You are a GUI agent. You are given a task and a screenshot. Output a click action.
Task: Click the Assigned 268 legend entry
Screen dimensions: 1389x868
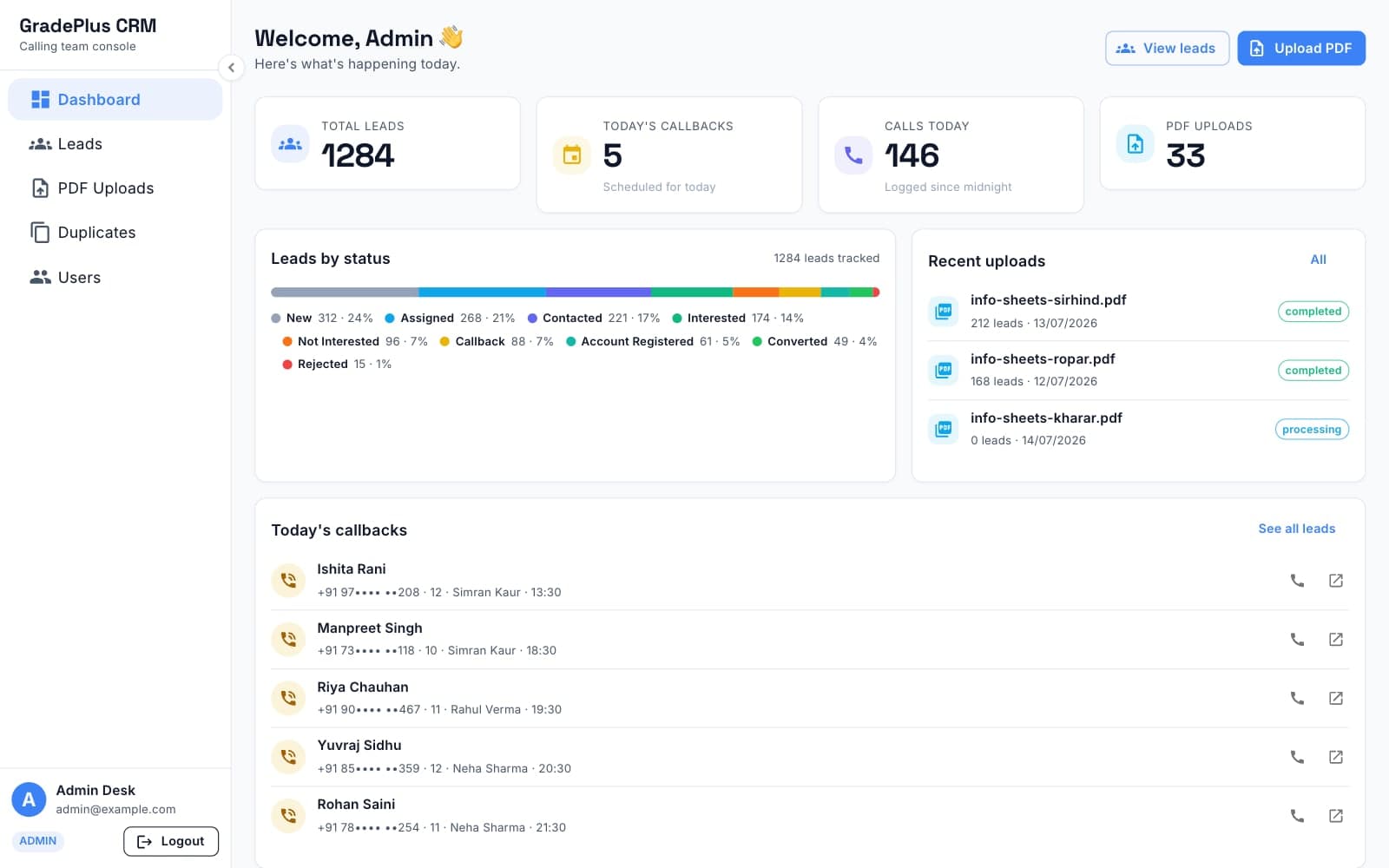(x=450, y=319)
